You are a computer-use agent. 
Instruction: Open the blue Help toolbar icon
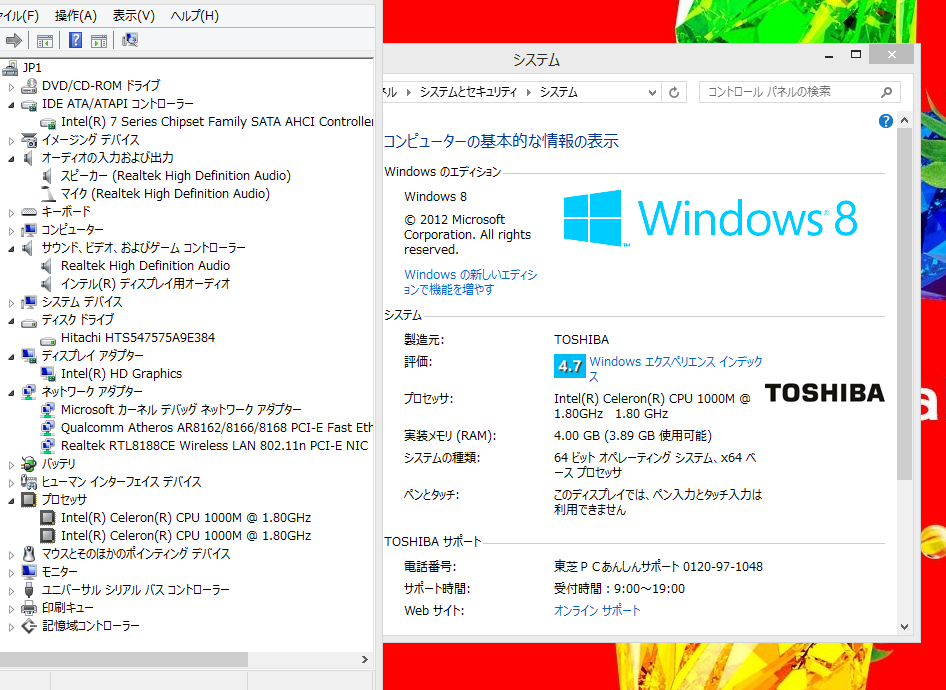coord(75,40)
